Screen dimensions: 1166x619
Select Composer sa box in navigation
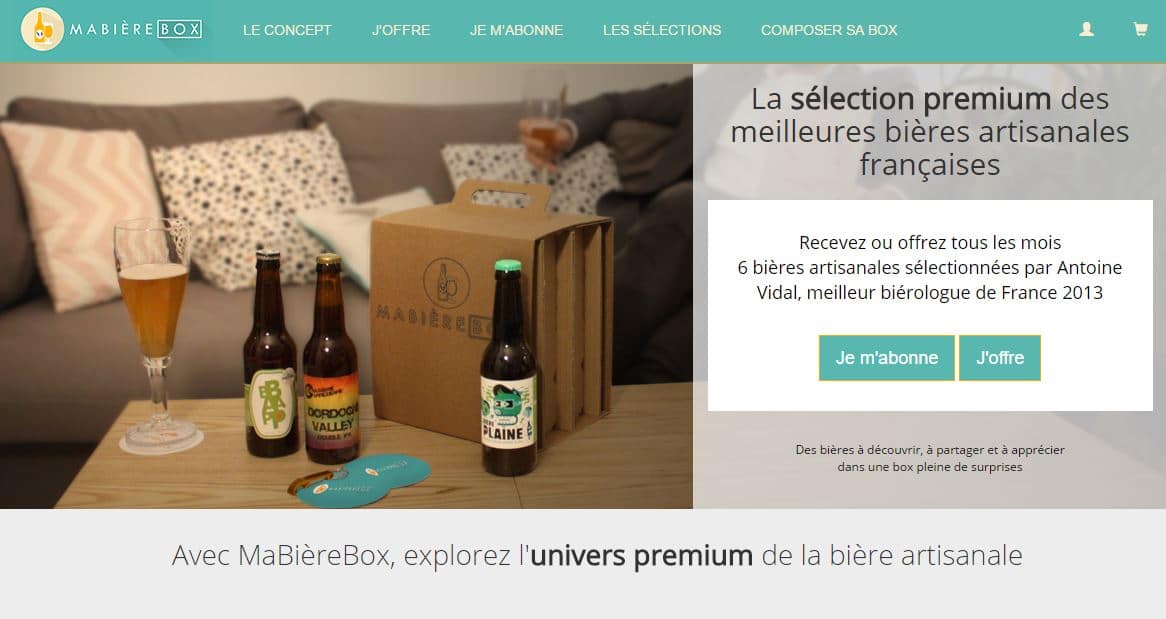coord(829,31)
